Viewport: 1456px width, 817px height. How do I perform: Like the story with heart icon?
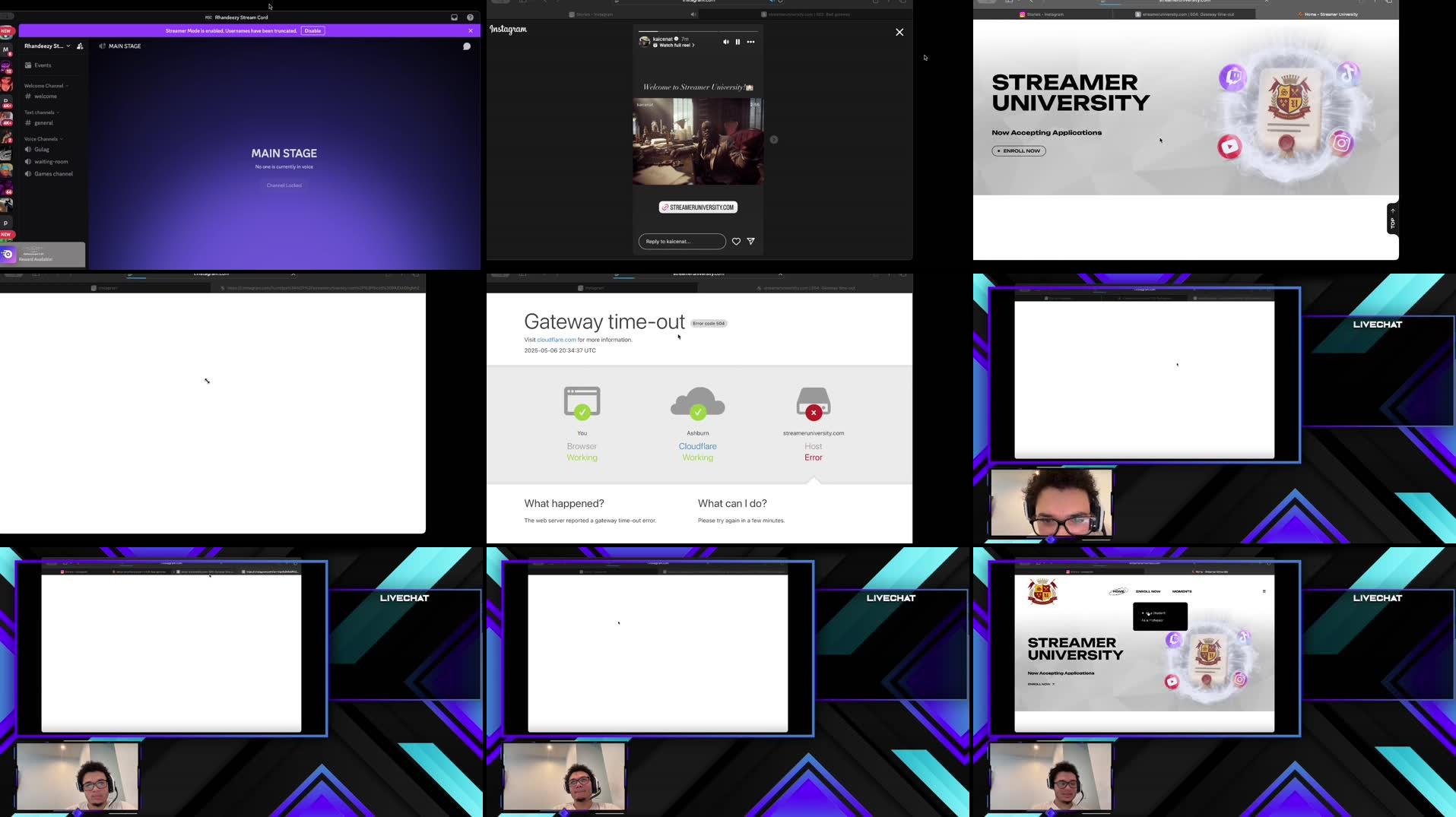pos(736,242)
